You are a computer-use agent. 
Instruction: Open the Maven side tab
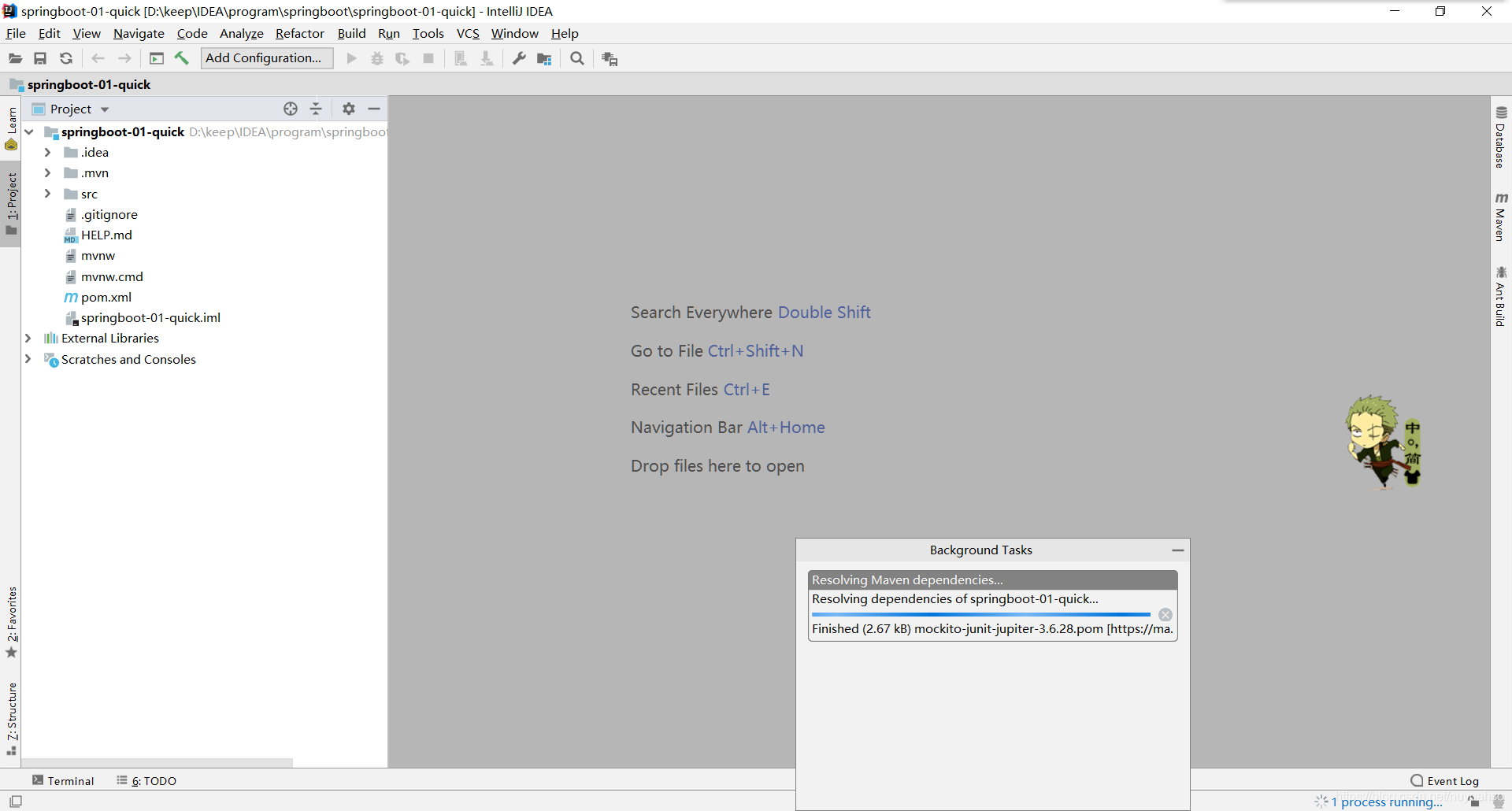coord(1501,217)
